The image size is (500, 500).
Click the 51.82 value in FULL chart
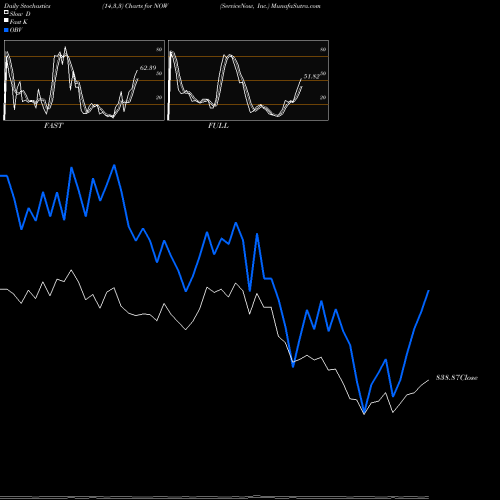[311, 76]
